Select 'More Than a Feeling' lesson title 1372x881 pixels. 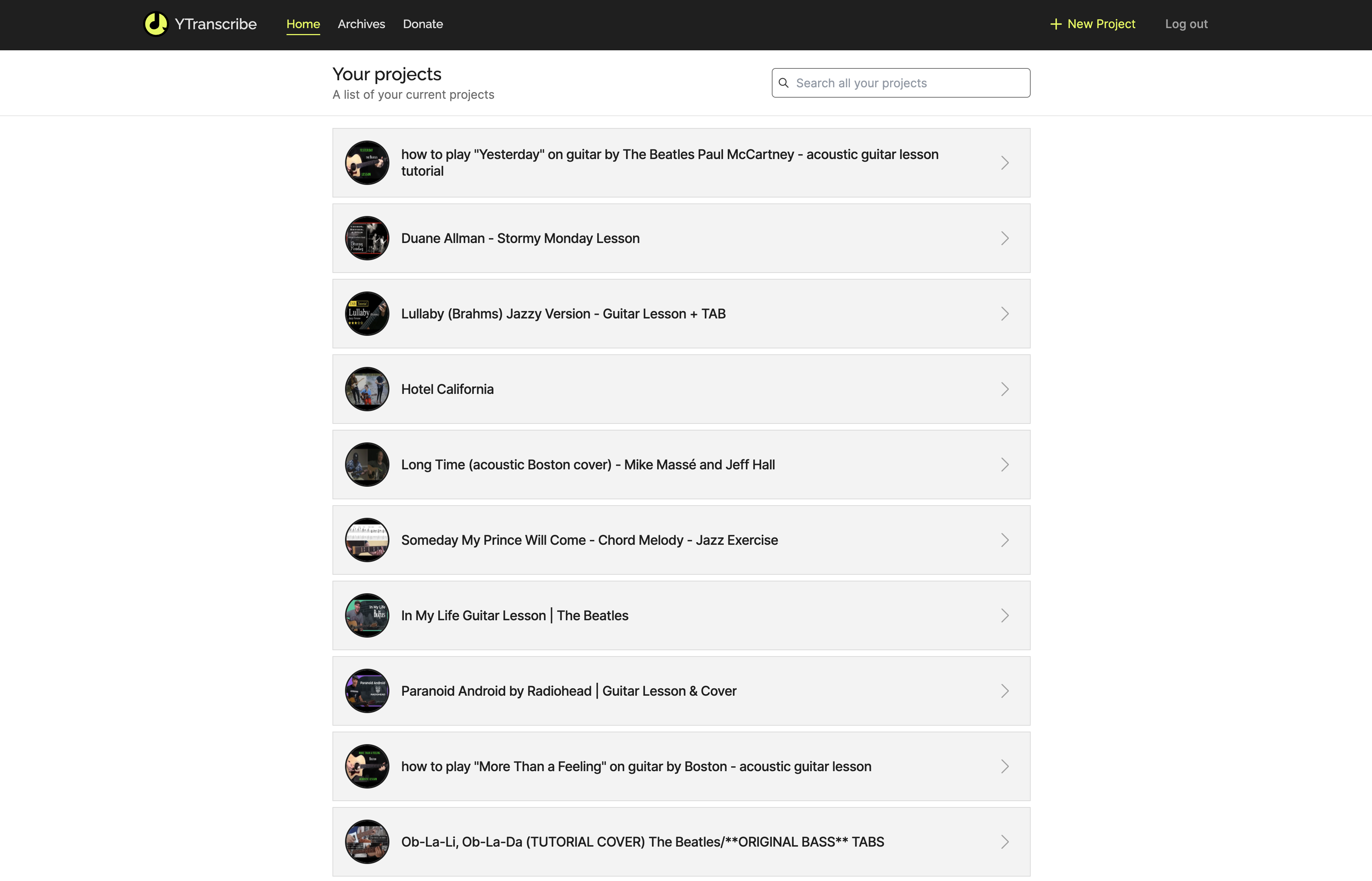click(636, 767)
